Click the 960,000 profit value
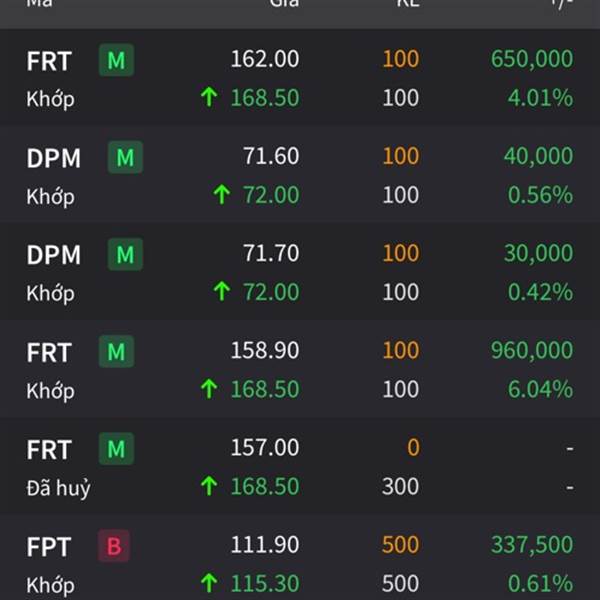 point(532,350)
